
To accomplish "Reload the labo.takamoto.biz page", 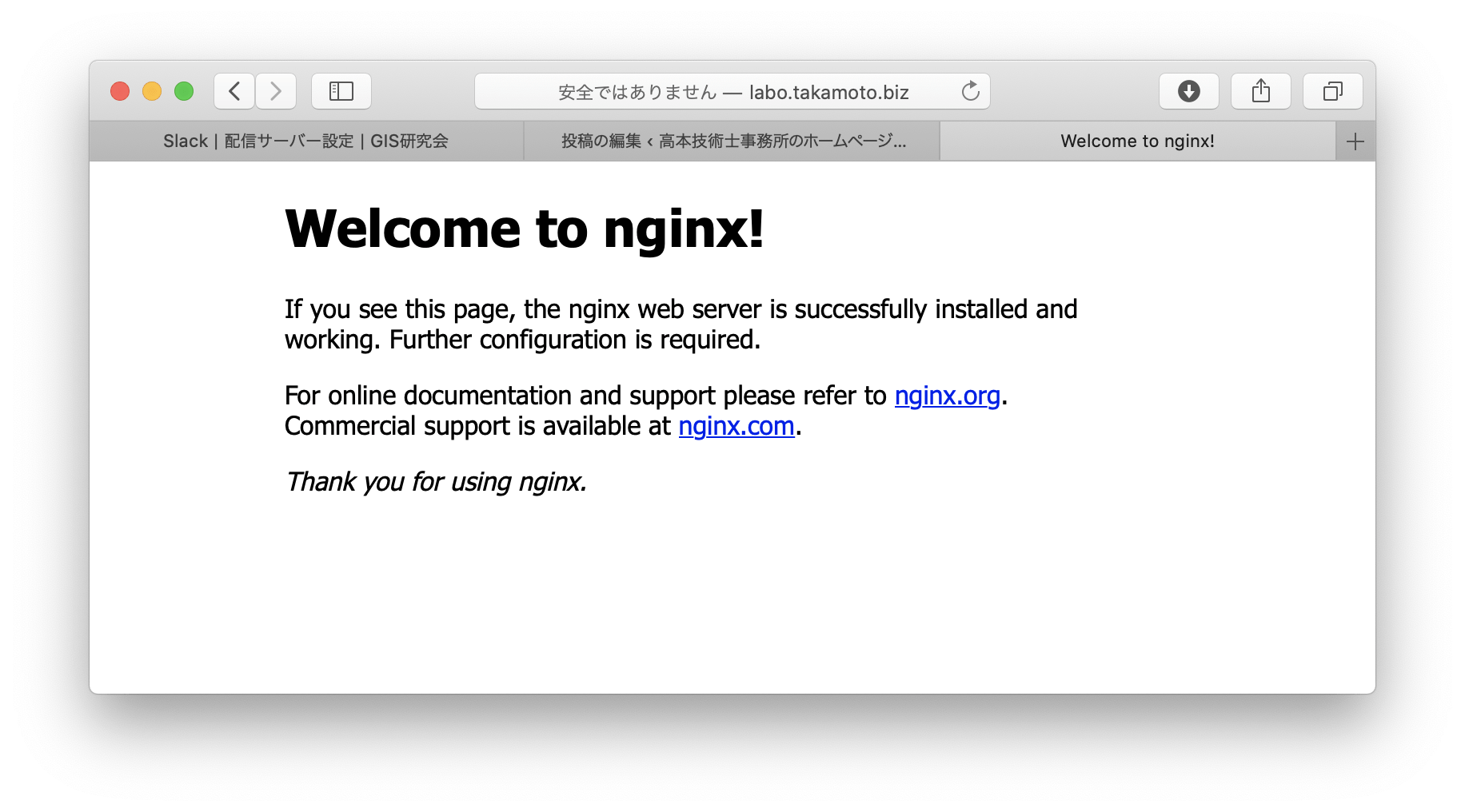I will [970, 91].
